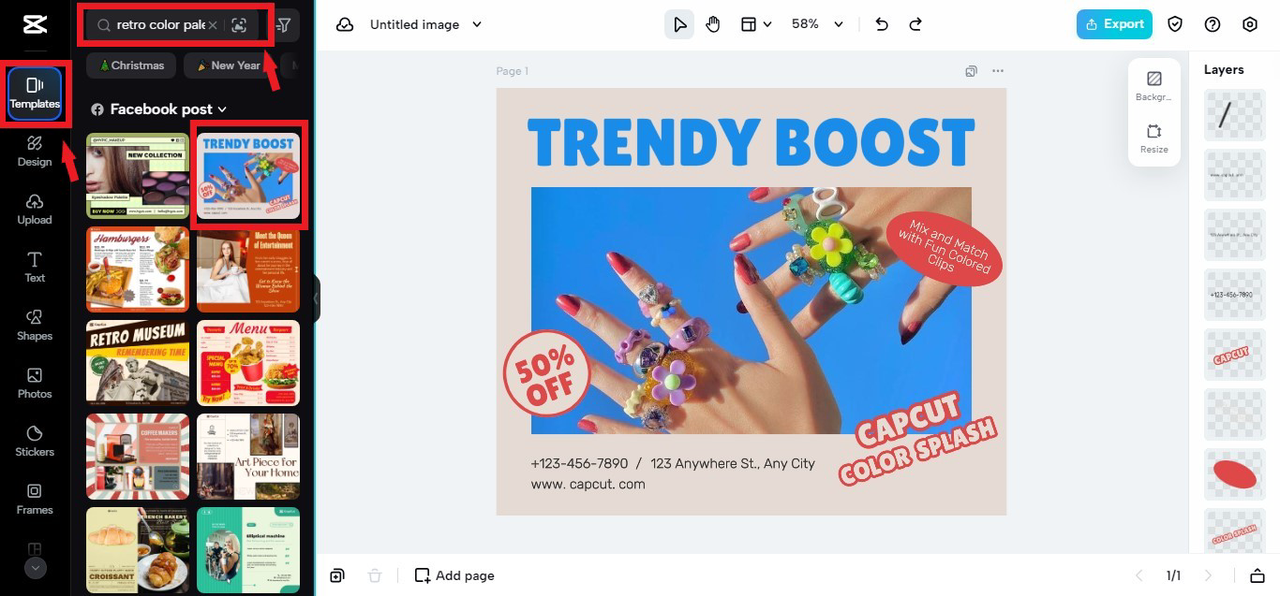Open the 58% zoom dropdown

click(x=818, y=24)
